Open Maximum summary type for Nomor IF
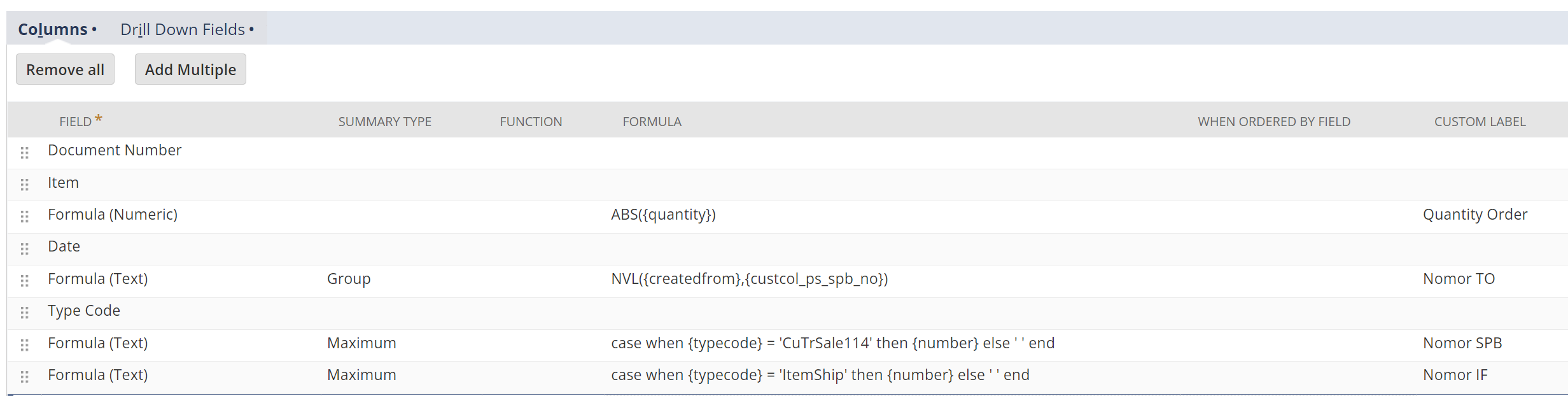 click(361, 375)
